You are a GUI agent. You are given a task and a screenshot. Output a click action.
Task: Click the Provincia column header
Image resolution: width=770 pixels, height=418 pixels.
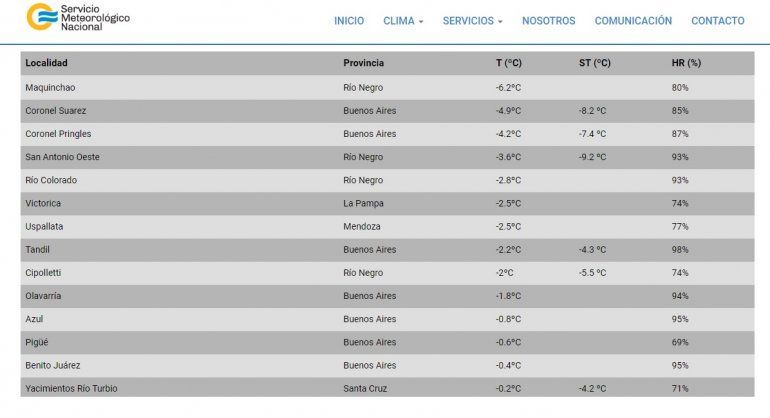363,63
